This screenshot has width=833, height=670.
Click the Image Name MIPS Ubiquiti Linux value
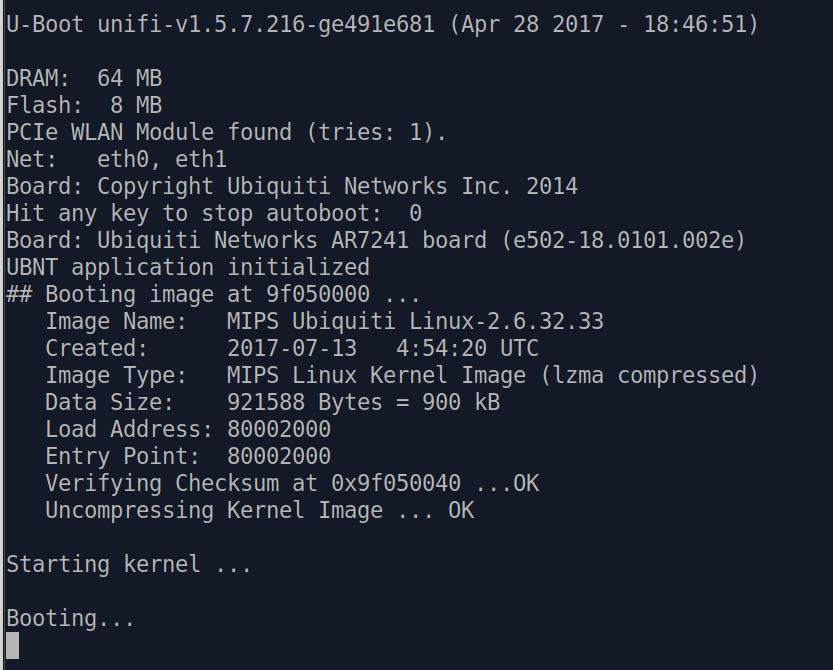click(415, 321)
